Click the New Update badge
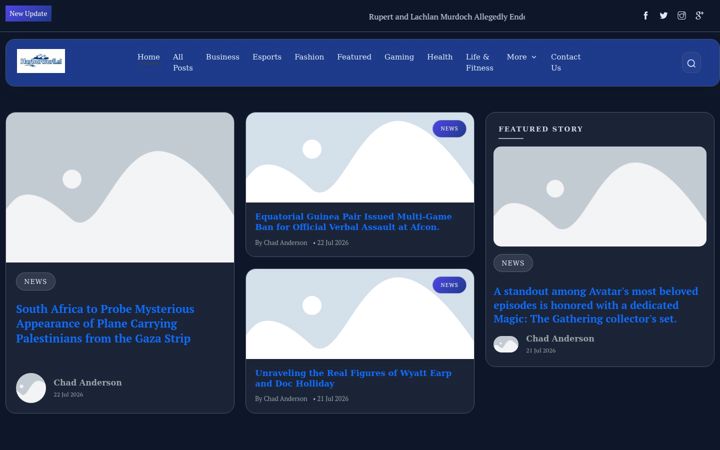The height and width of the screenshot is (450, 720). click(x=28, y=13)
